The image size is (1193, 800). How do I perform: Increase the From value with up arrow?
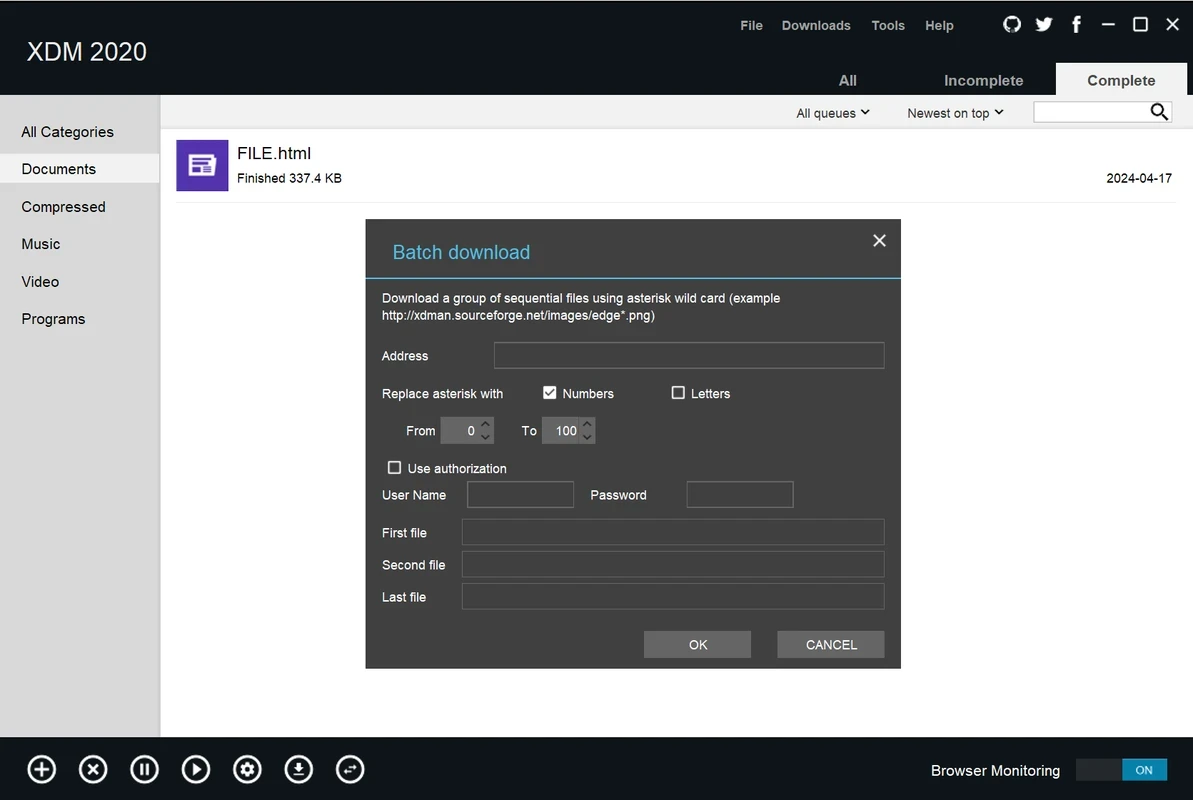pos(485,424)
